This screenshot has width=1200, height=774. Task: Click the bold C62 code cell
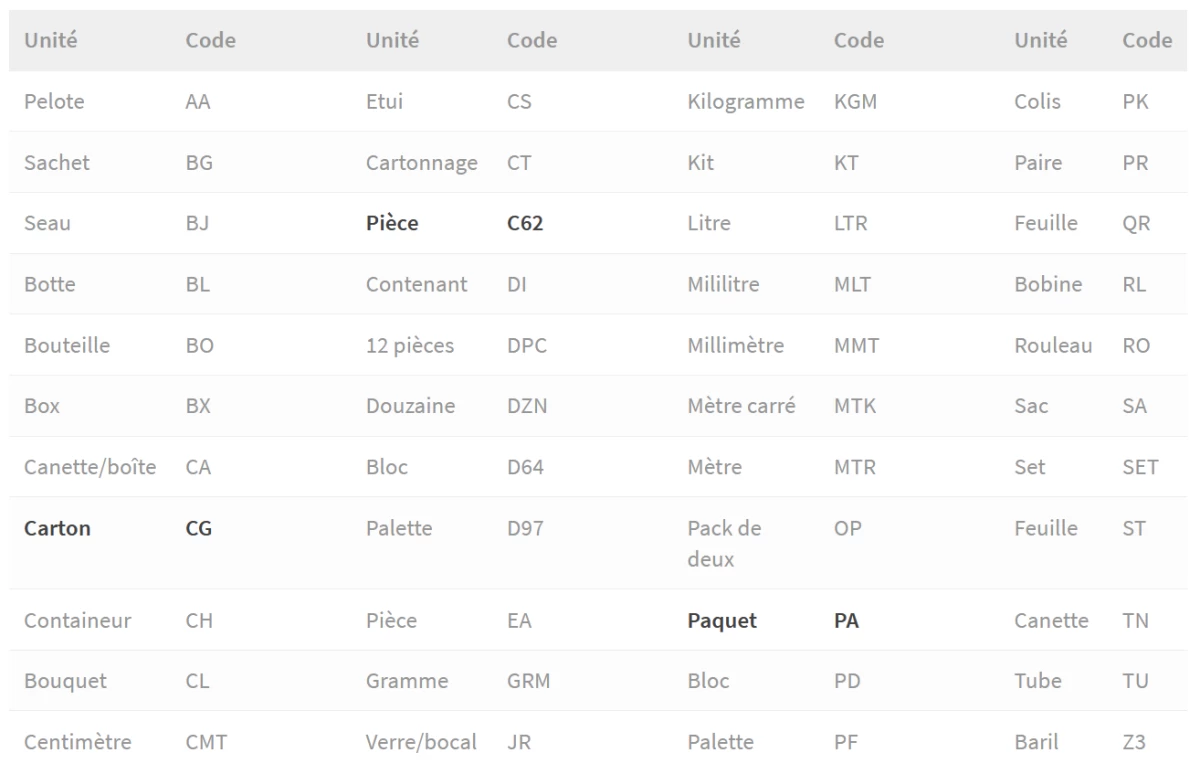coord(525,223)
